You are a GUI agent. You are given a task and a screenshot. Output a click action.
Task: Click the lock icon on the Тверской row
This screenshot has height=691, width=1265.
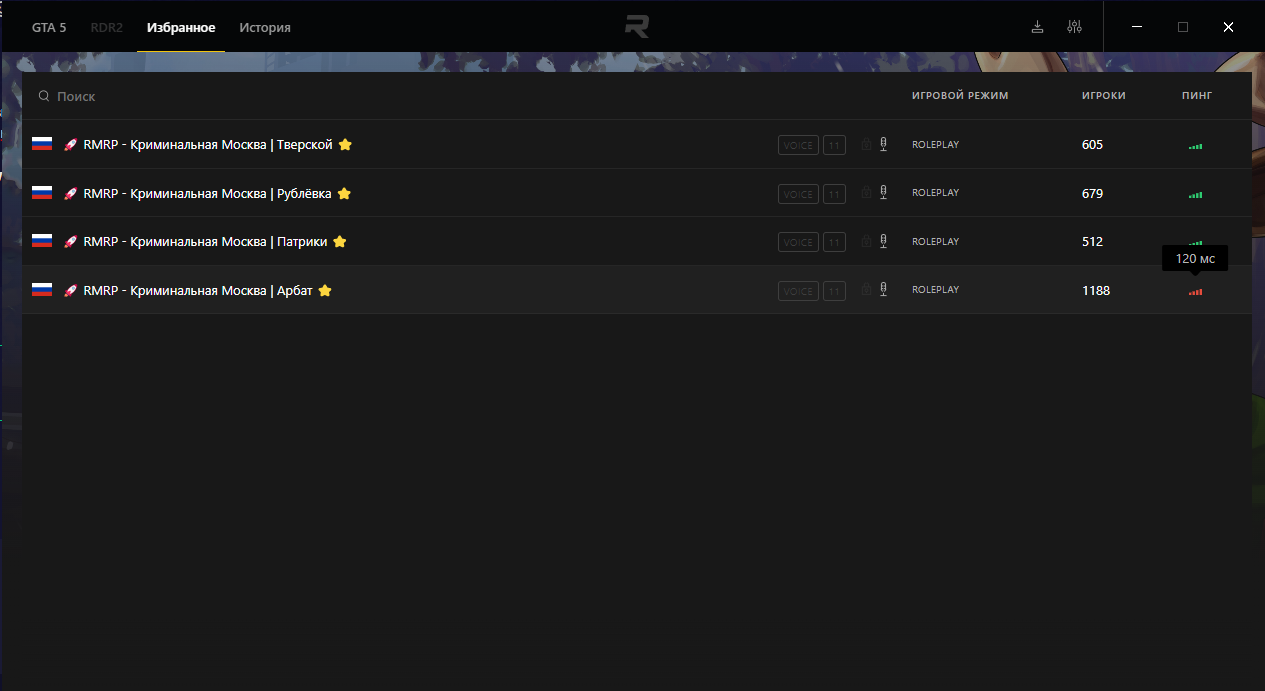pos(866,144)
